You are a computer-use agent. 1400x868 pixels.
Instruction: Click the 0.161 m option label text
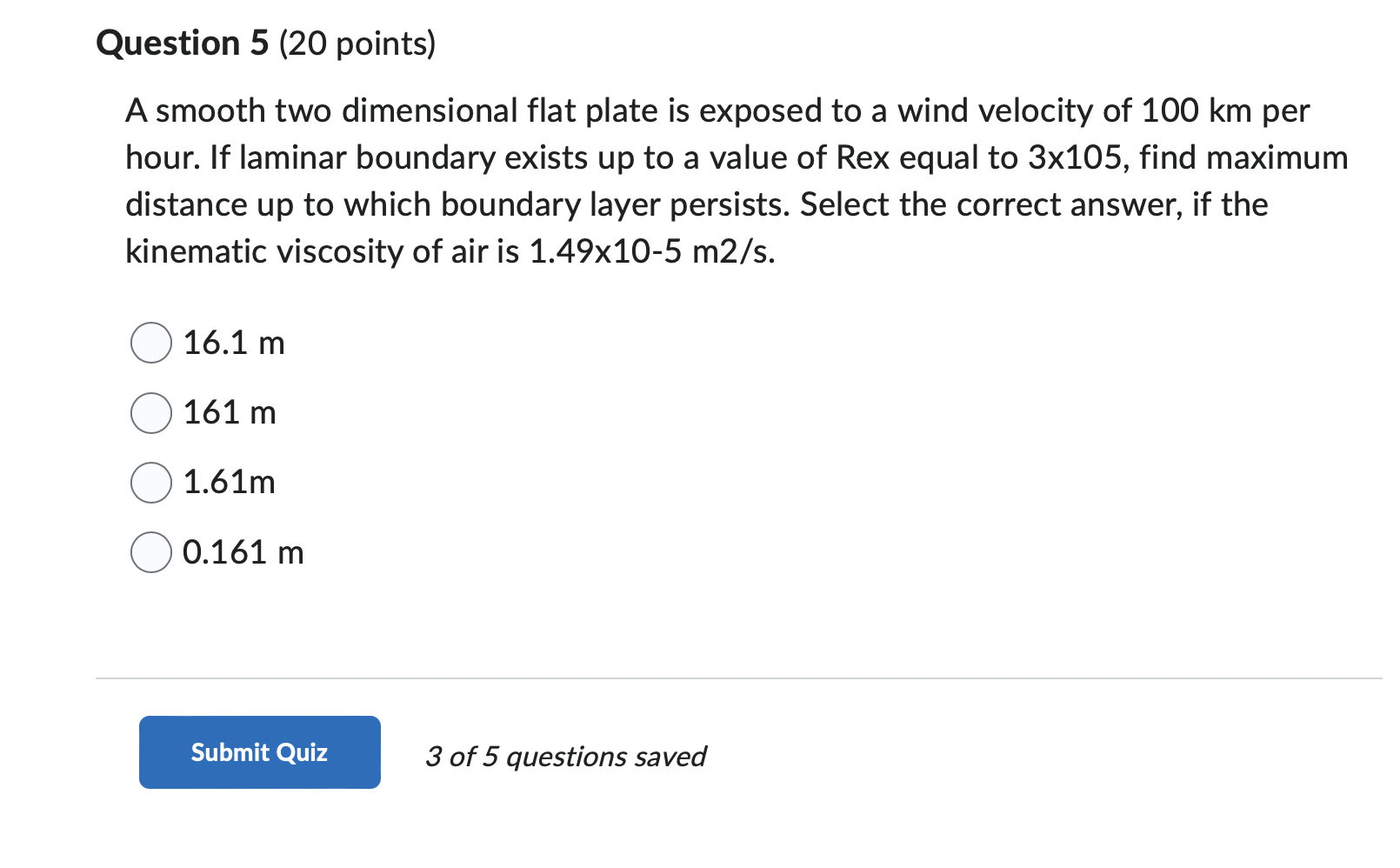click(x=243, y=551)
